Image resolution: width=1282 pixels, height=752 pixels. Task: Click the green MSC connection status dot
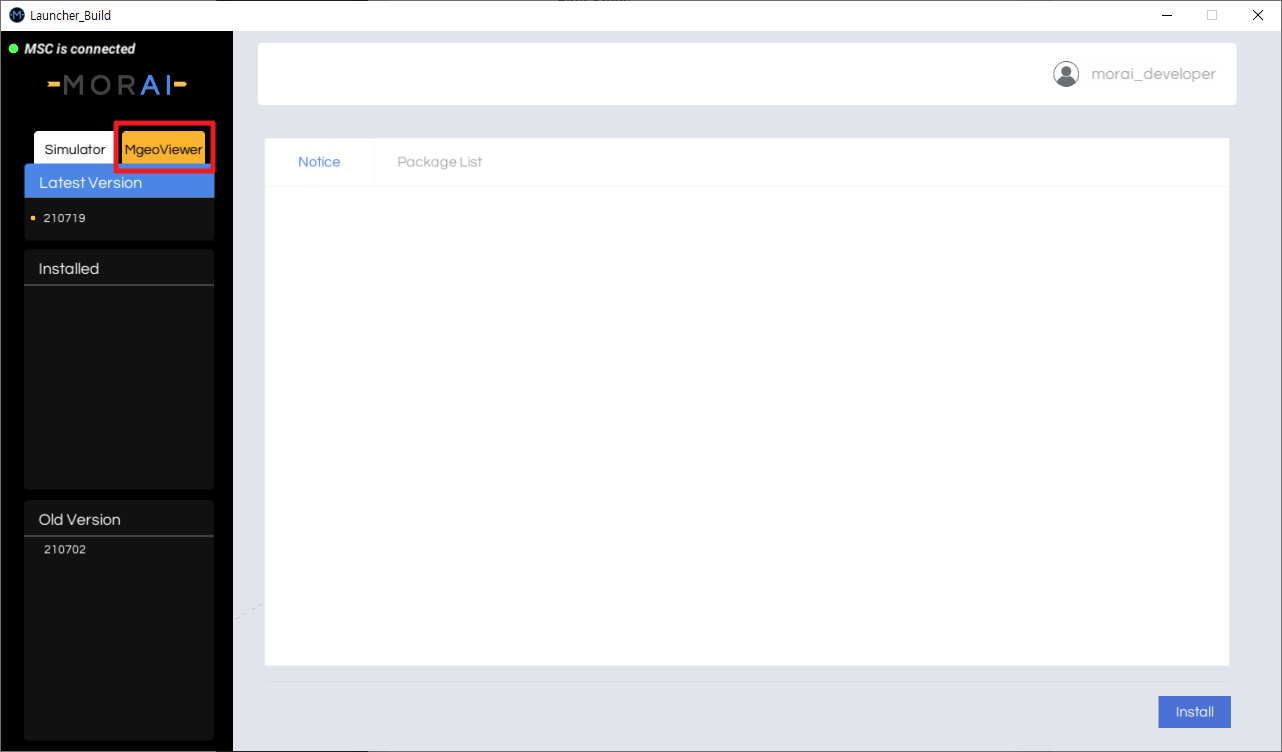pos(14,49)
